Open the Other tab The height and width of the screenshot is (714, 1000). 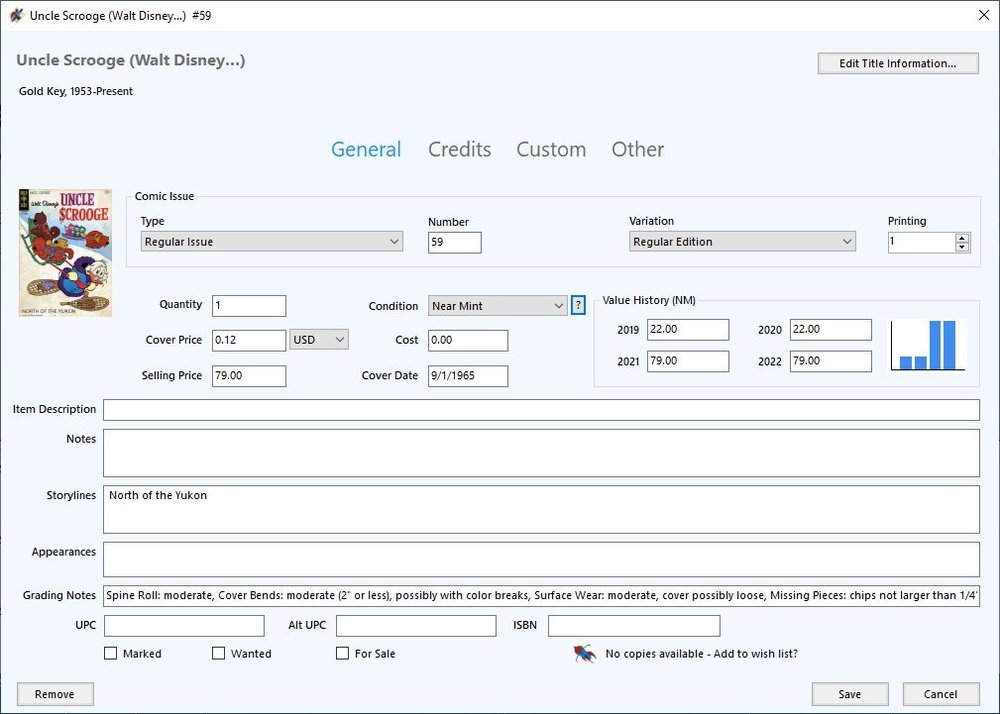[x=638, y=149]
